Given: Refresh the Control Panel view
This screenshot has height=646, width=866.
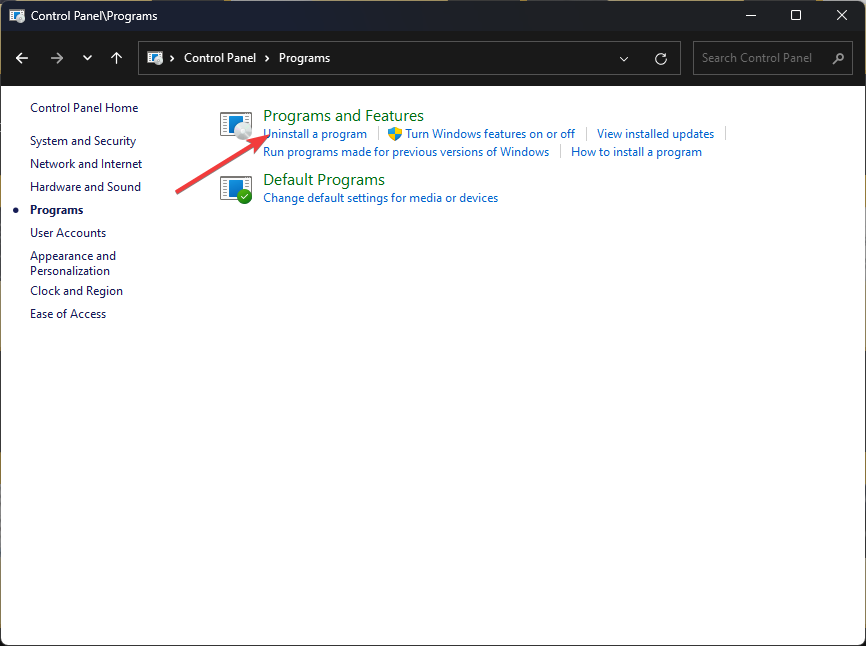Looking at the screenshot, I should click(x=661, y=59).
